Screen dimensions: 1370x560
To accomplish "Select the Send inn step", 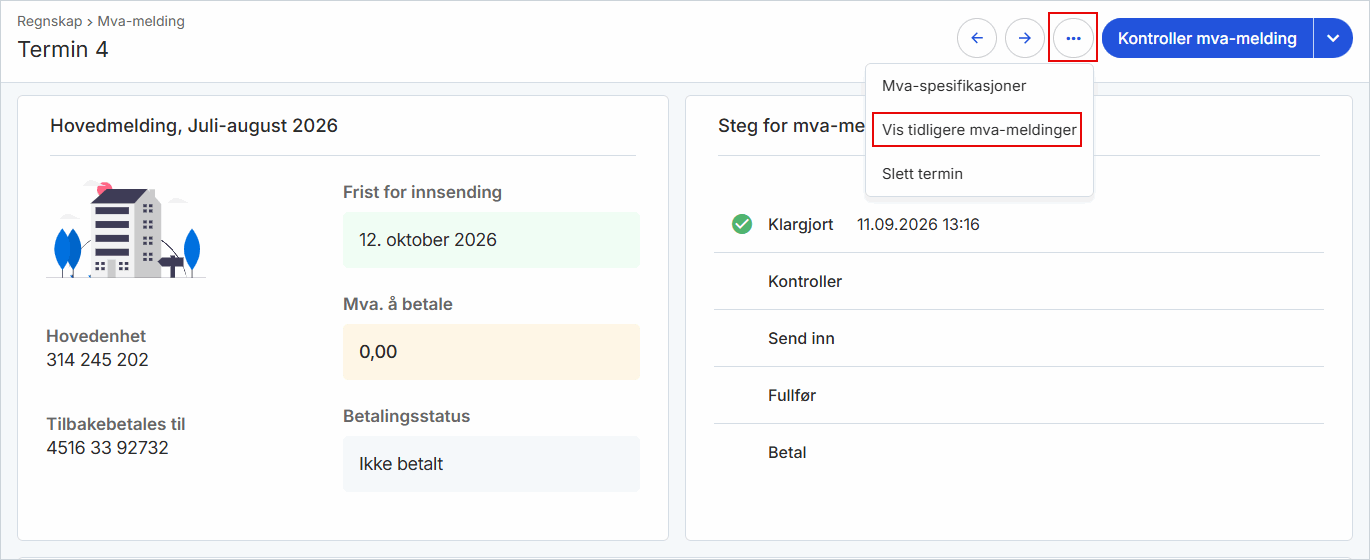I will click(x=1018, y=338).
